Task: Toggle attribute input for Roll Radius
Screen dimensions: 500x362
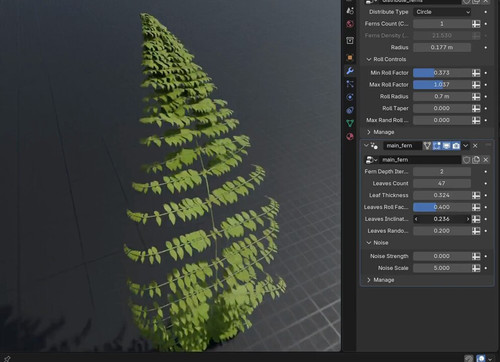Action: (476, 96)
